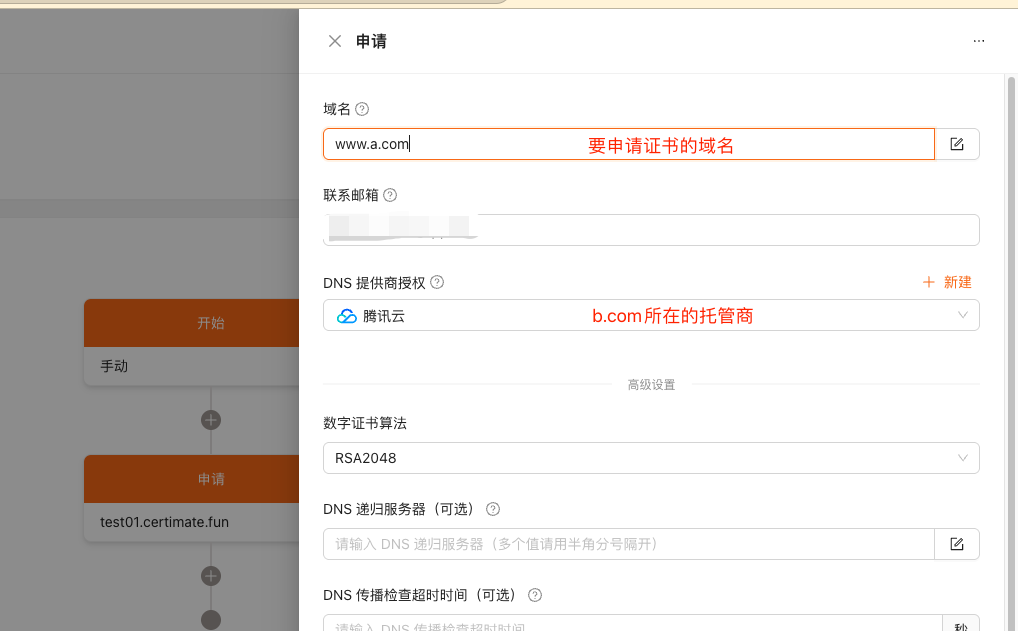Click the drawer's vertical scrollbar
This screenshot has height=631, width=1018.
tap(1011, 351)
